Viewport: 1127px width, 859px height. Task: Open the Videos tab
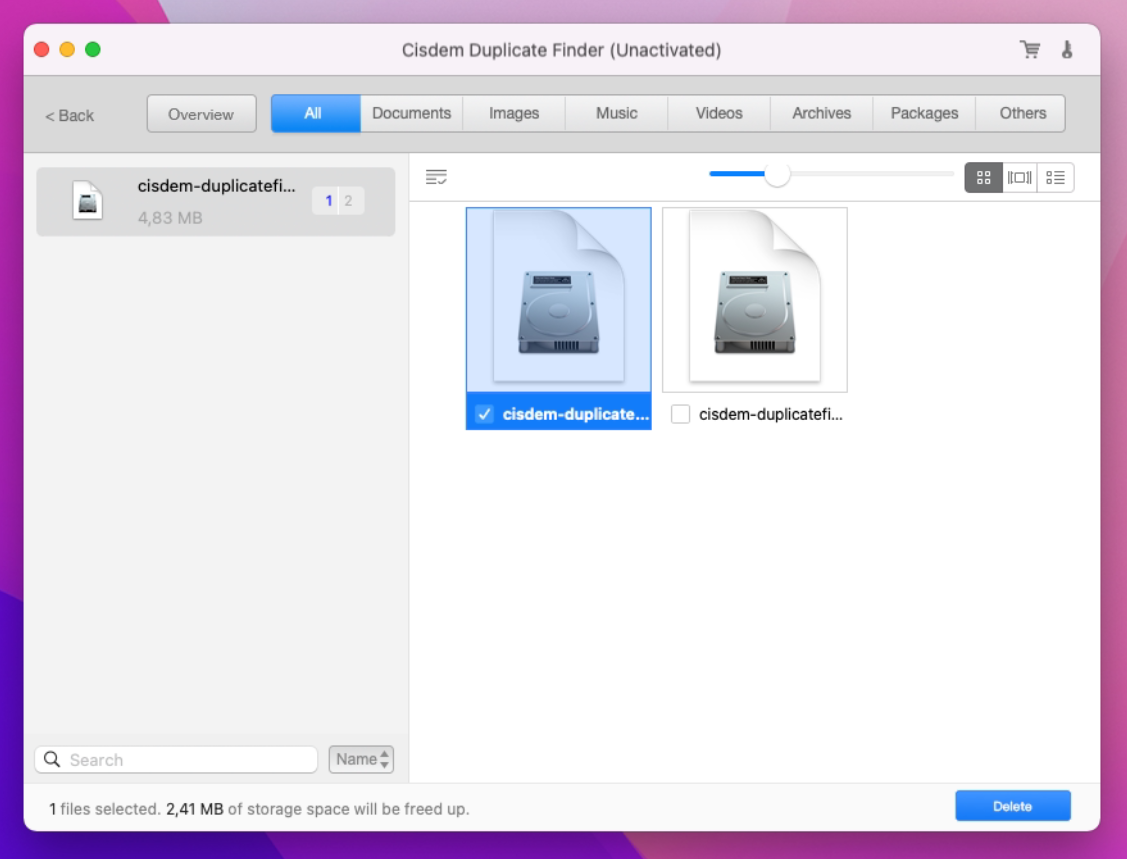pos(719,114)
